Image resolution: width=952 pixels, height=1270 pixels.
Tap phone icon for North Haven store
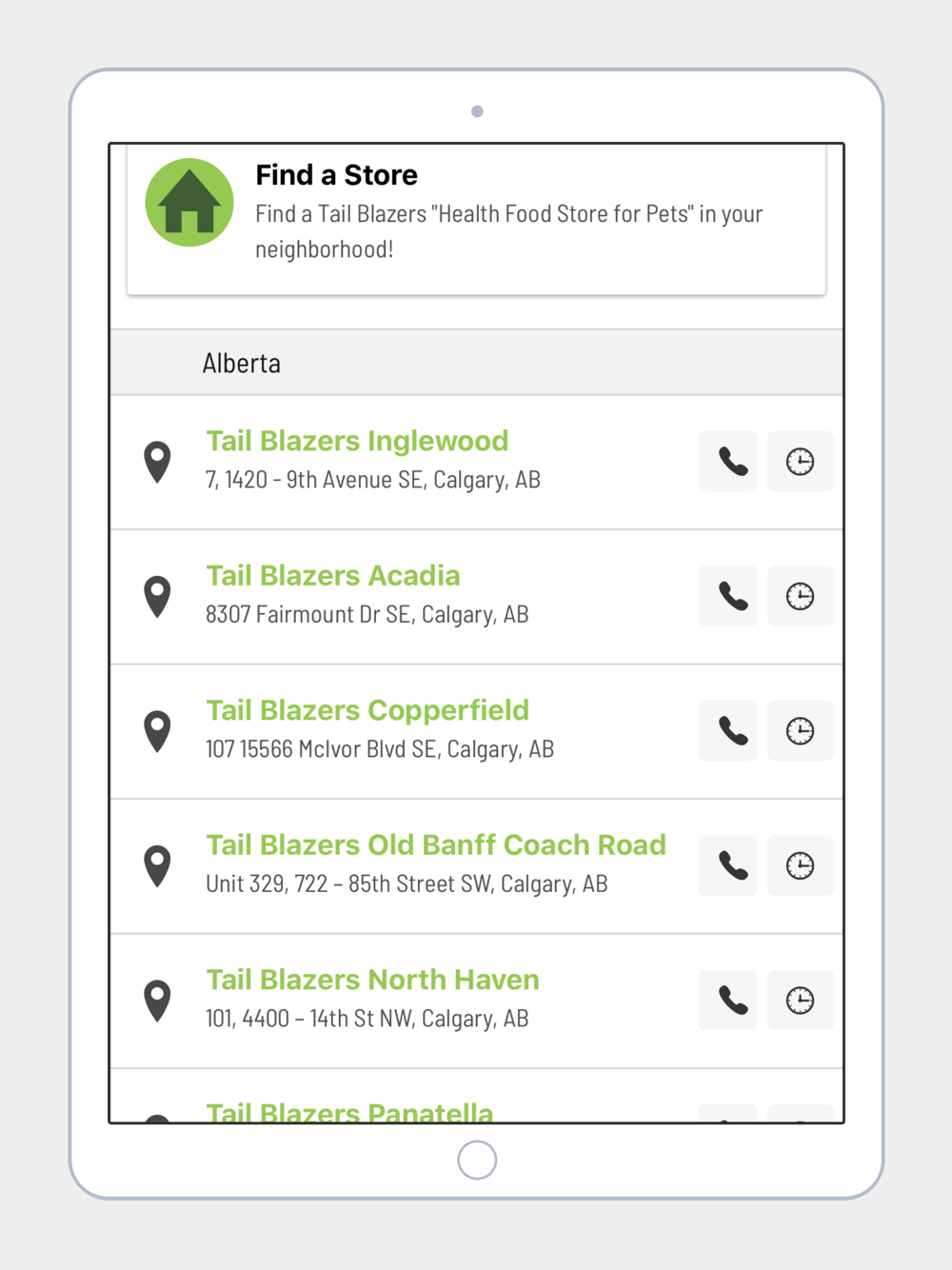(728, 1001)
